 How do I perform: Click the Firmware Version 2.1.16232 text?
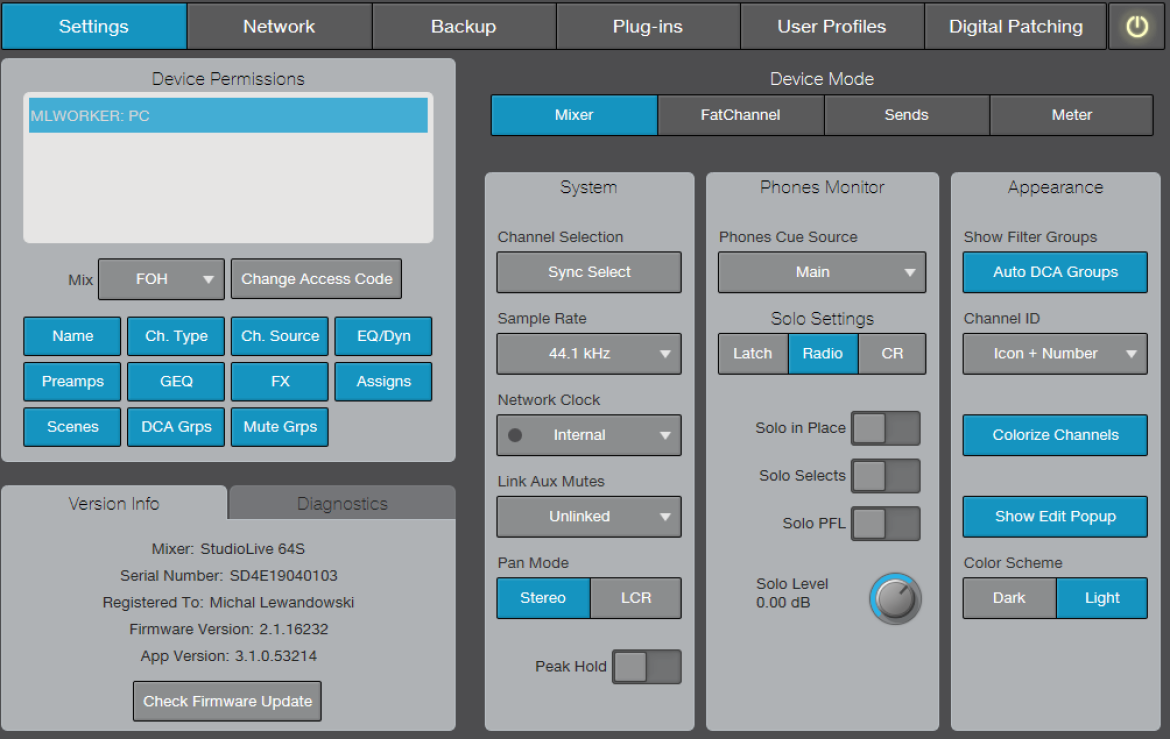(228, 629)
